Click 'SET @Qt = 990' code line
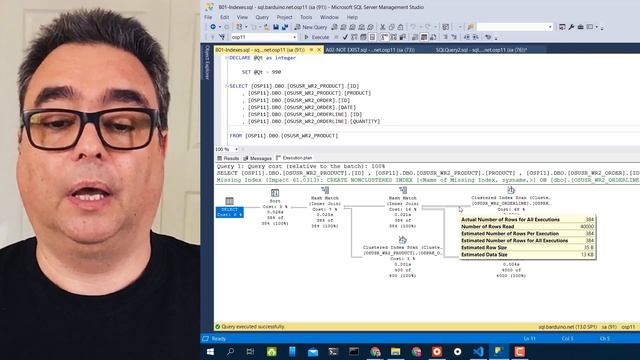 coord(261,72)
